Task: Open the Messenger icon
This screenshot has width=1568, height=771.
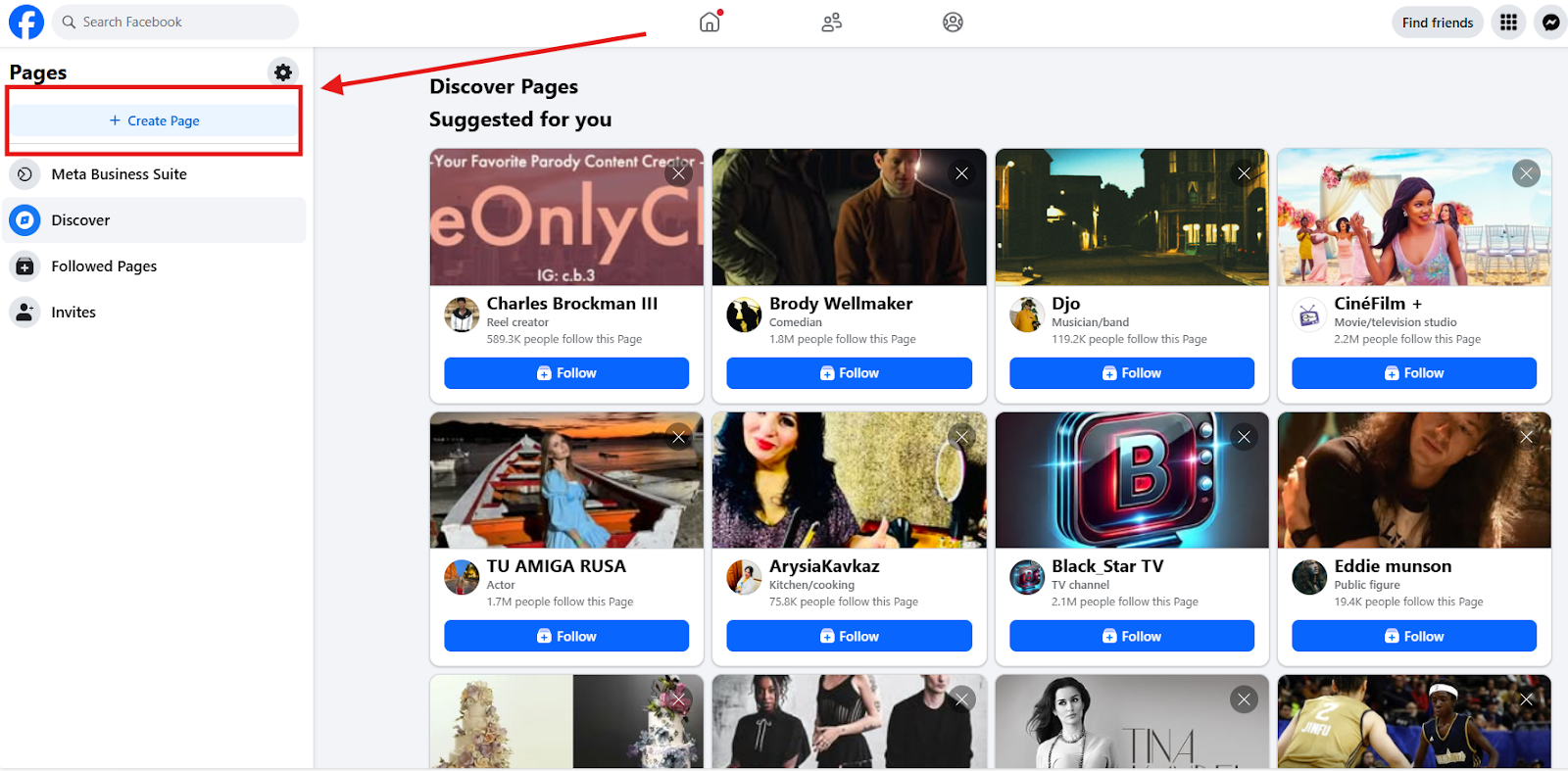Action: click(x=1550, y=22)
